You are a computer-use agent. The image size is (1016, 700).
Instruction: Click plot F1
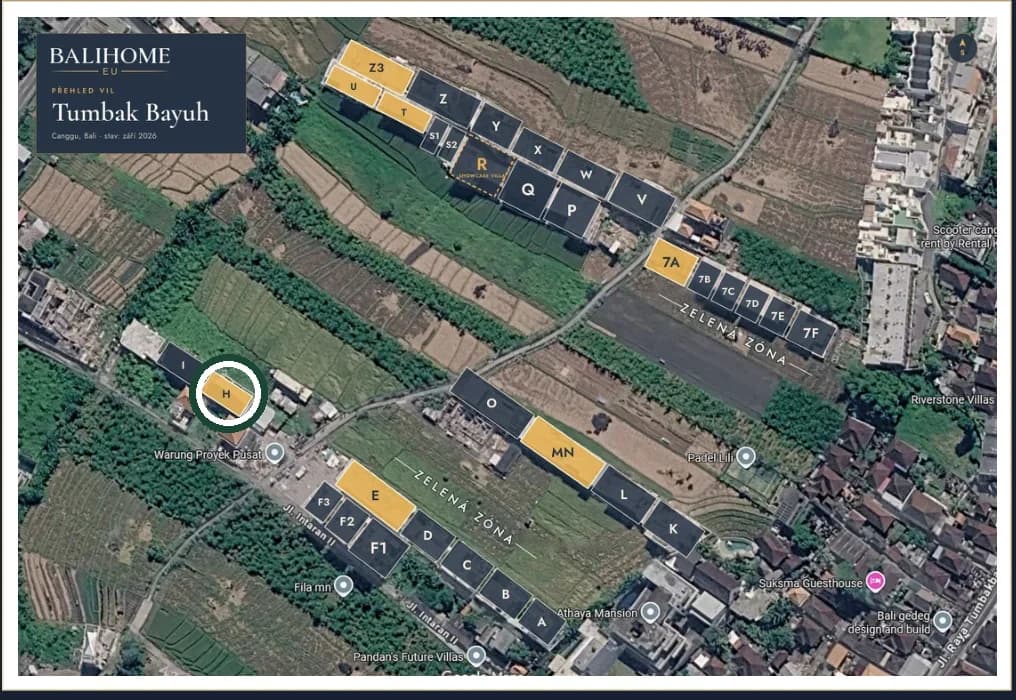[379, 548]
